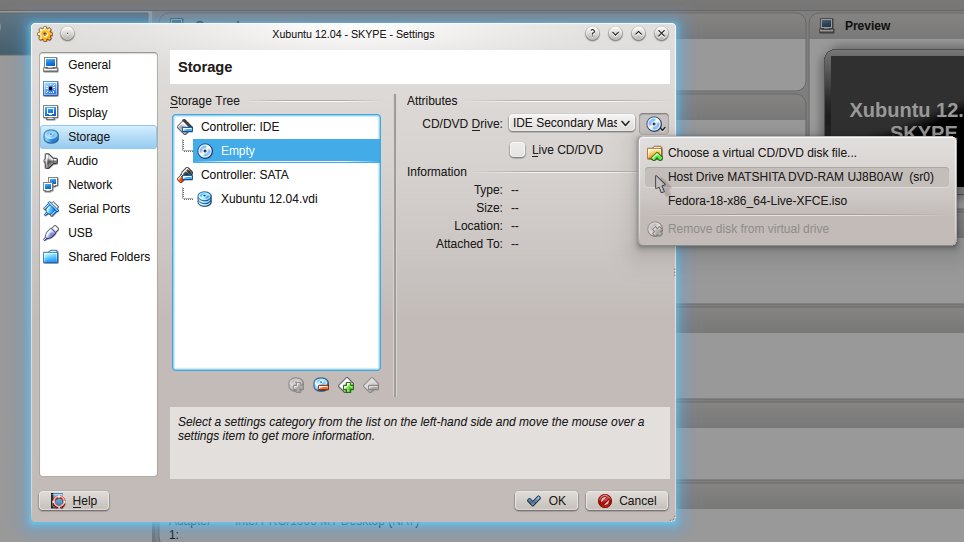Click the Remove Controller toolbar icon
This screenshot has width=964, height=542.
tap(371, 385)
